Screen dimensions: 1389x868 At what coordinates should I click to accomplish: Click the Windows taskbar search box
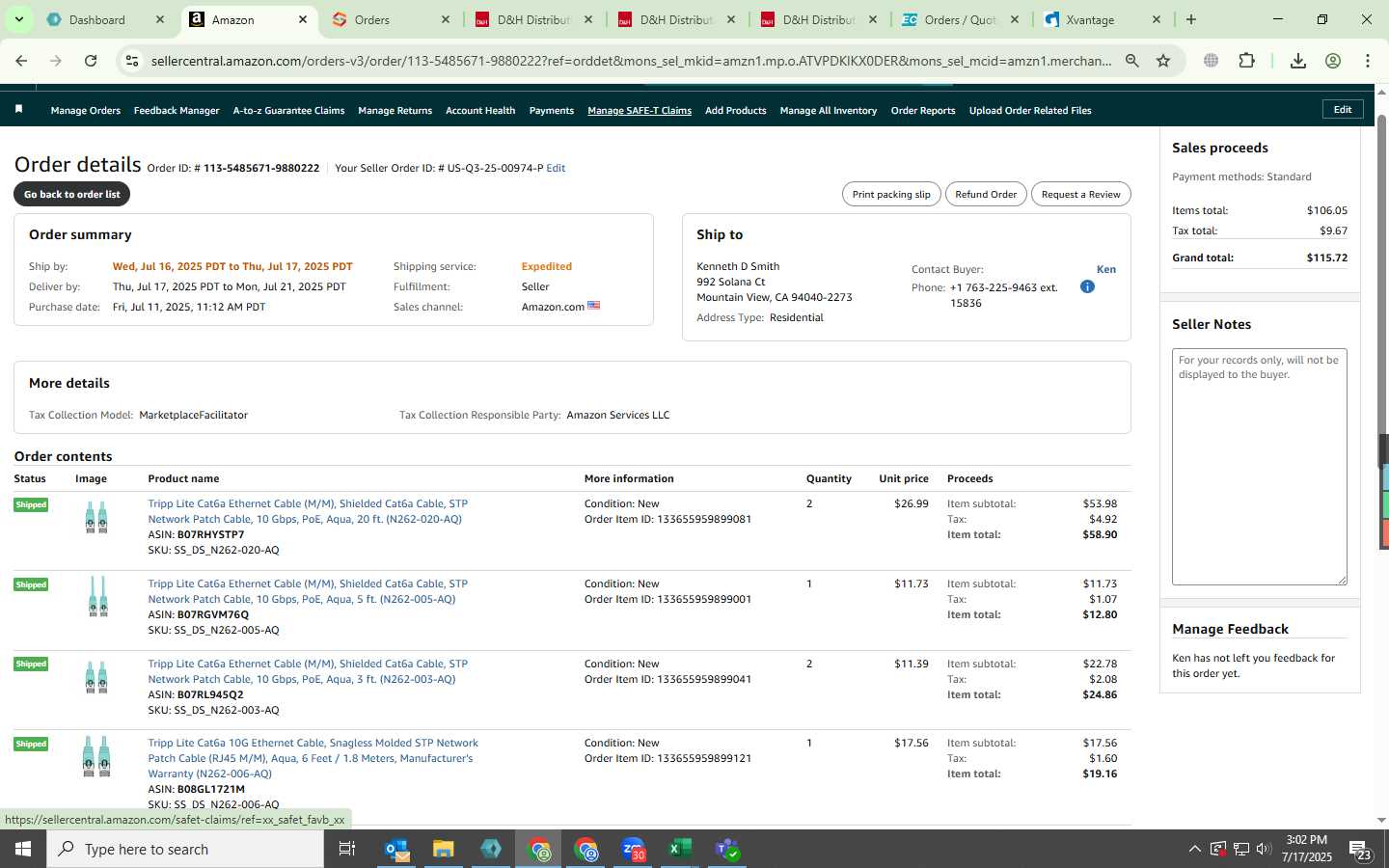(185, 849)
